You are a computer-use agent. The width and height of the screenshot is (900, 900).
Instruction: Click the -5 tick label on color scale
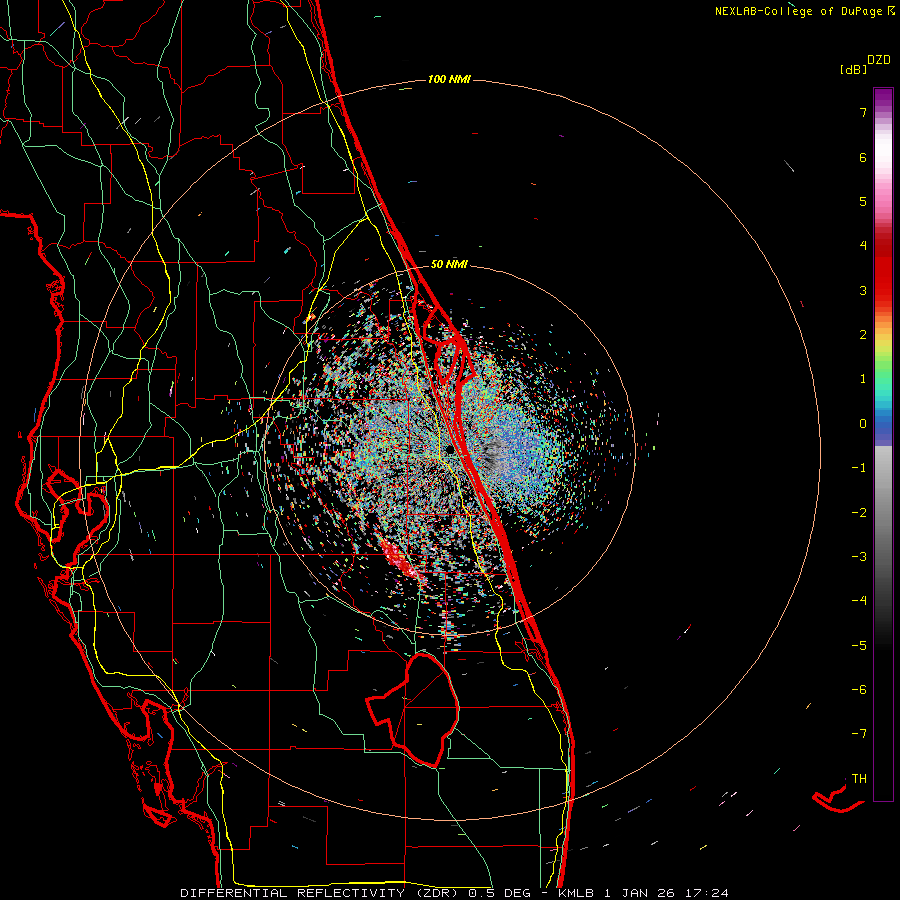[859, 646]
